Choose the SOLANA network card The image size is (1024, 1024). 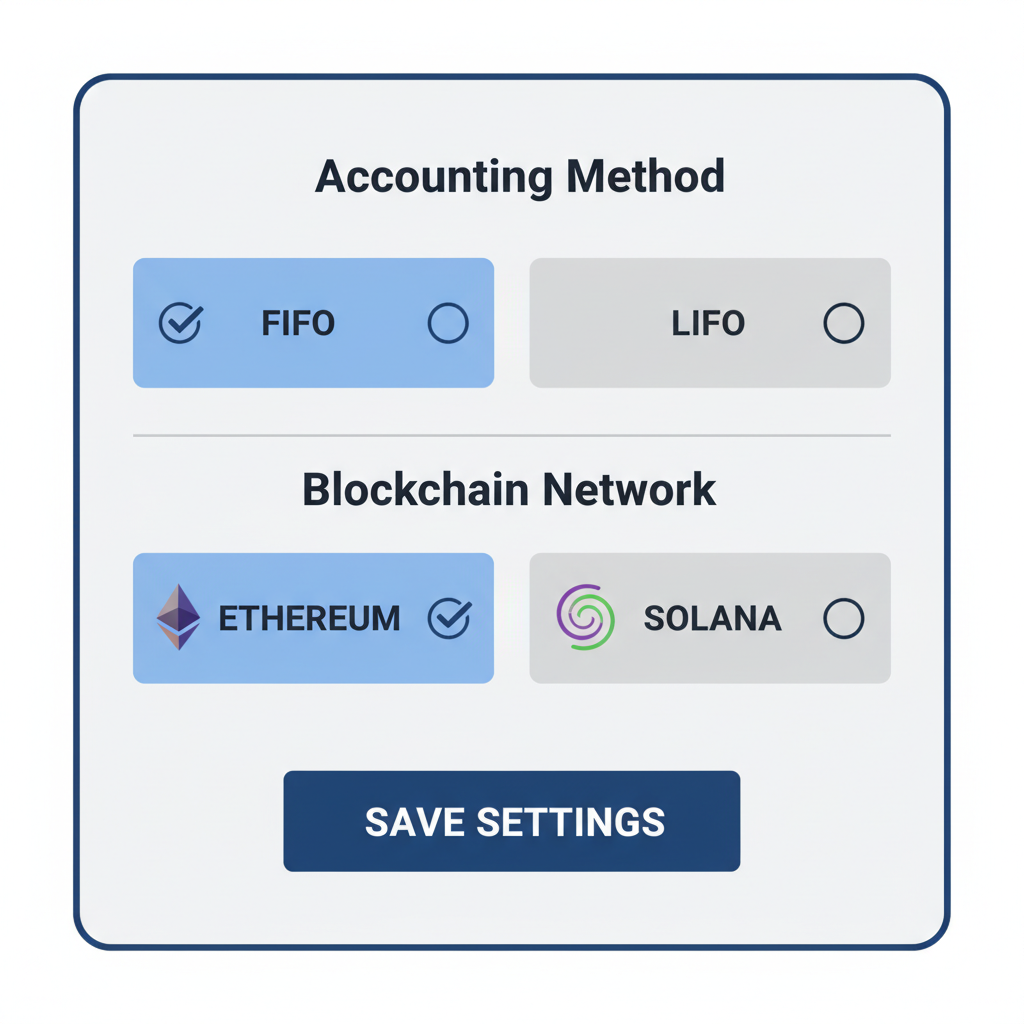tap(709, 618)
